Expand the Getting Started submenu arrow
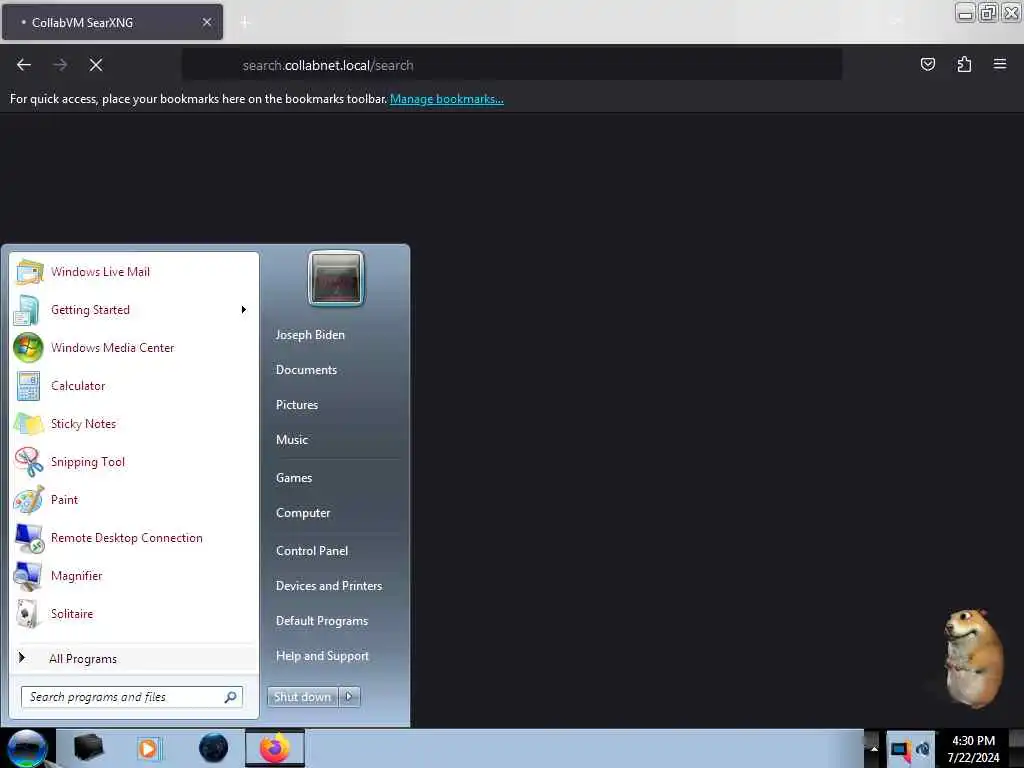Viewport: 1024px width, 768px height. (244, 310)
